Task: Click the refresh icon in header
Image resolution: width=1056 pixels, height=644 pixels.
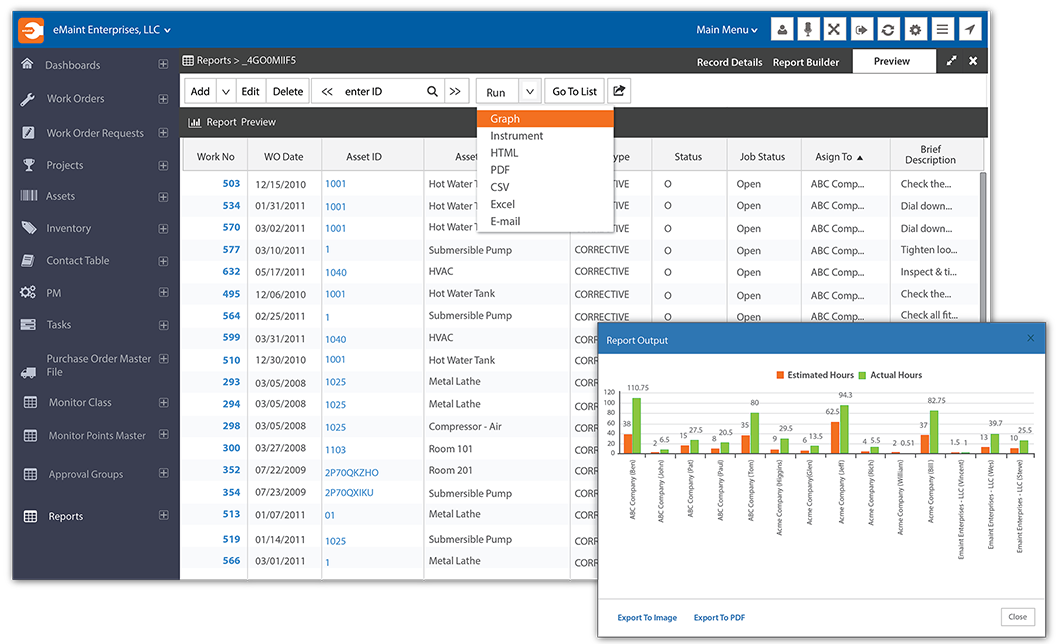Action: (x=888, y=30)
